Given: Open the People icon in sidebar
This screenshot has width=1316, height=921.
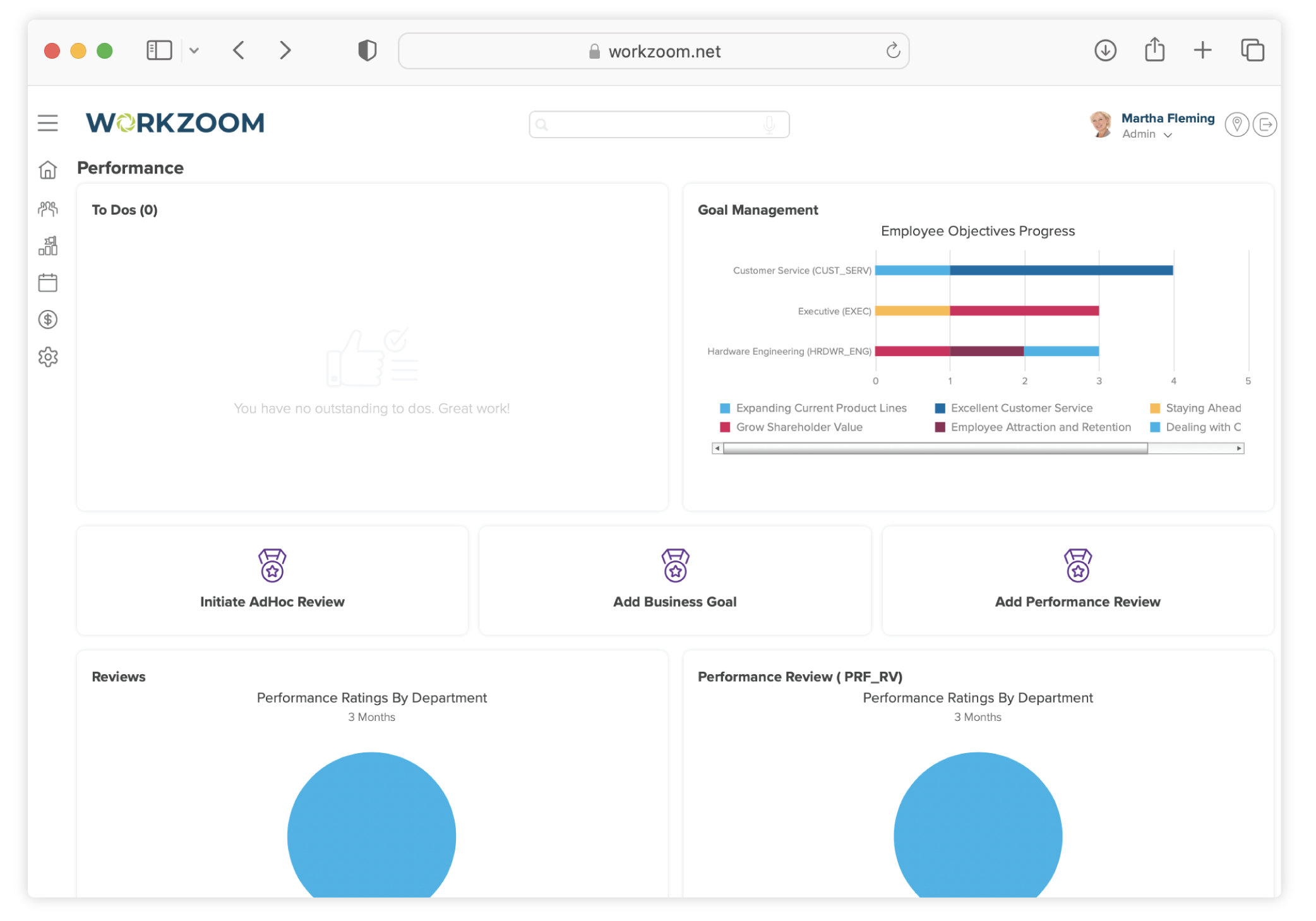Looking at the screenshot, I should pos(48,207).
